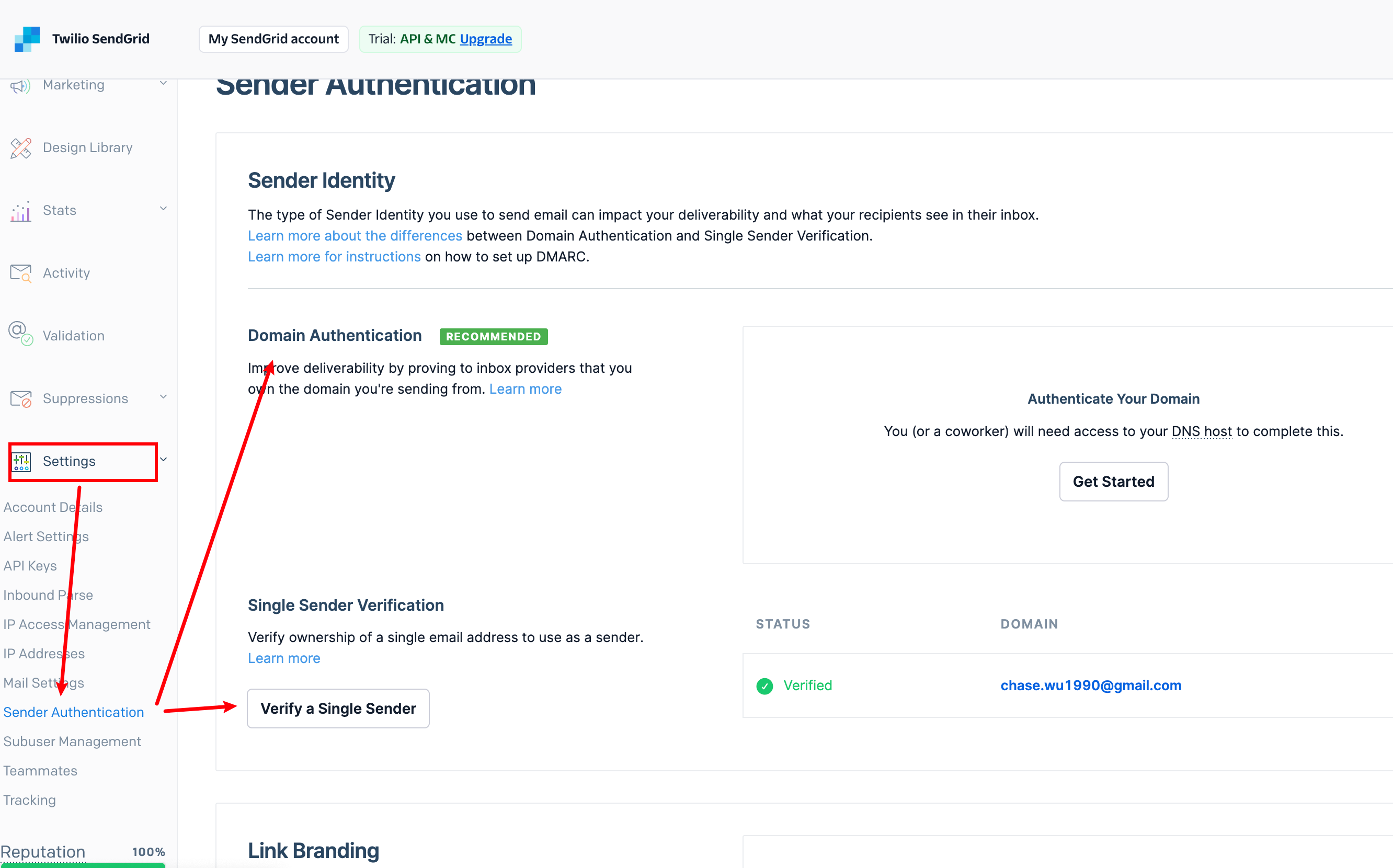Go to Teammates settings

coord(40,771)
